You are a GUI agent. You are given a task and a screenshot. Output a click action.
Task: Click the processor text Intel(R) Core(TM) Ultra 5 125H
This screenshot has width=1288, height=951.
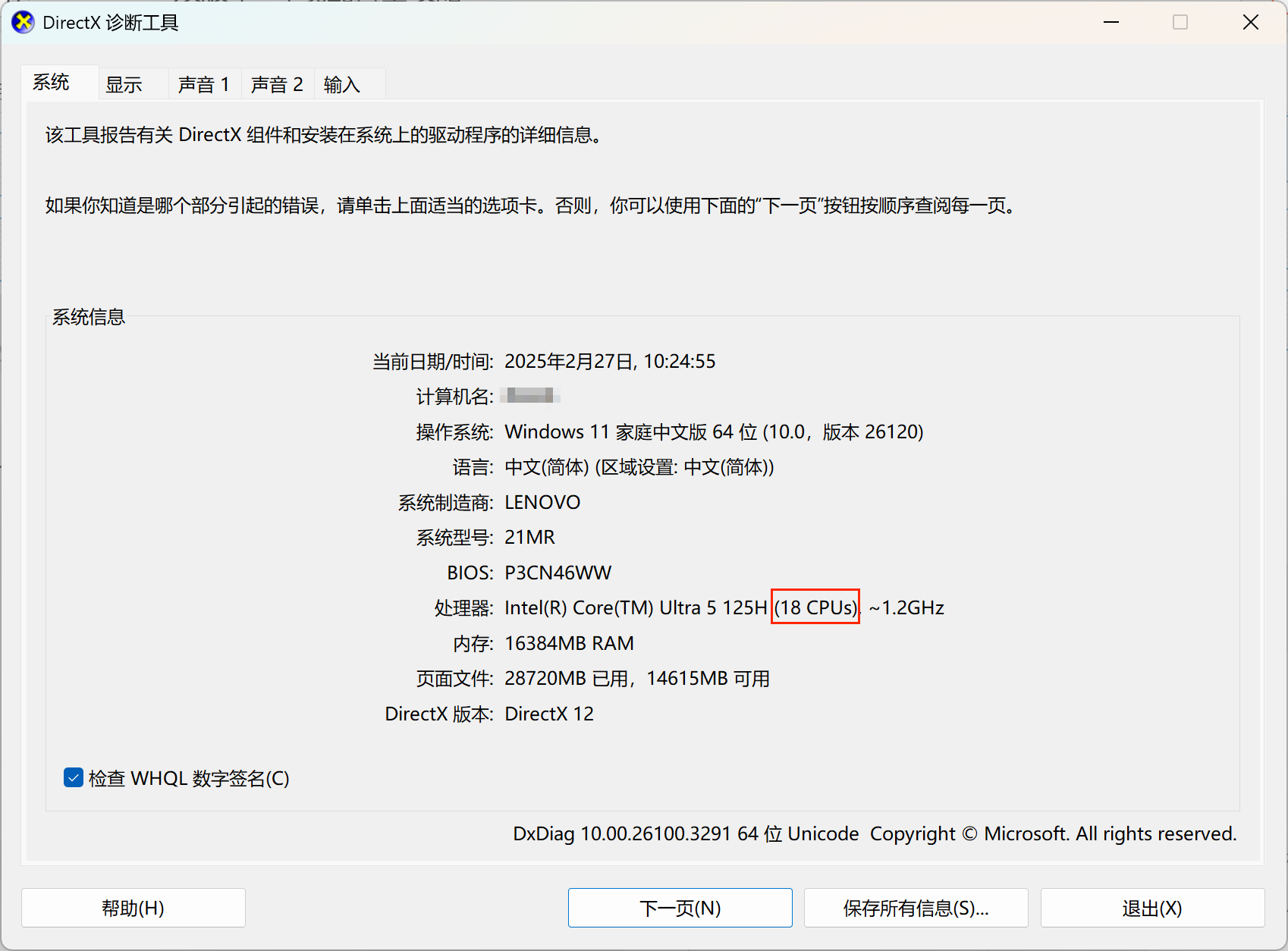point(636,607)
